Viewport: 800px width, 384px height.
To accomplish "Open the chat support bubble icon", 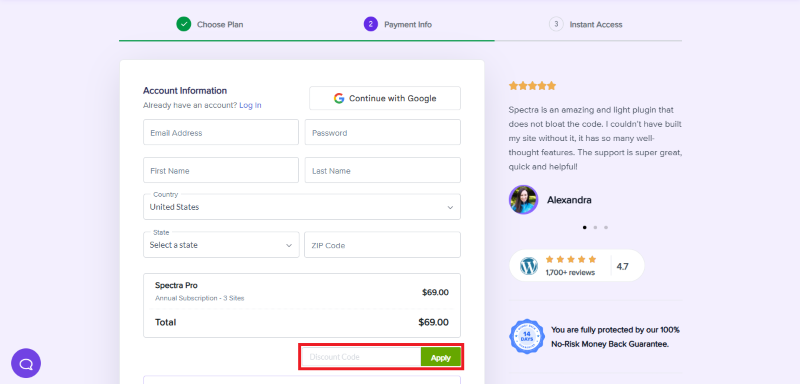I will point(26,363).
